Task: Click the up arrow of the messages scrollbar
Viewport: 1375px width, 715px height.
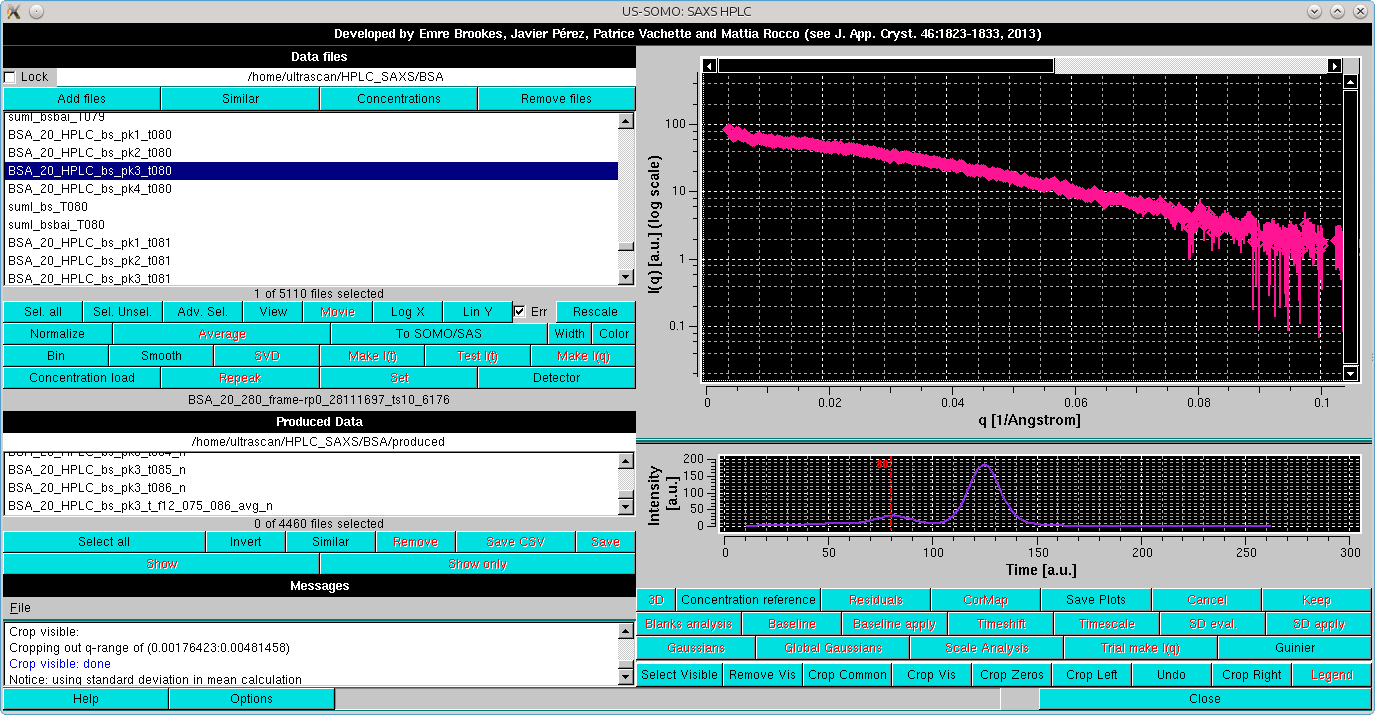Action: [626, 630]
